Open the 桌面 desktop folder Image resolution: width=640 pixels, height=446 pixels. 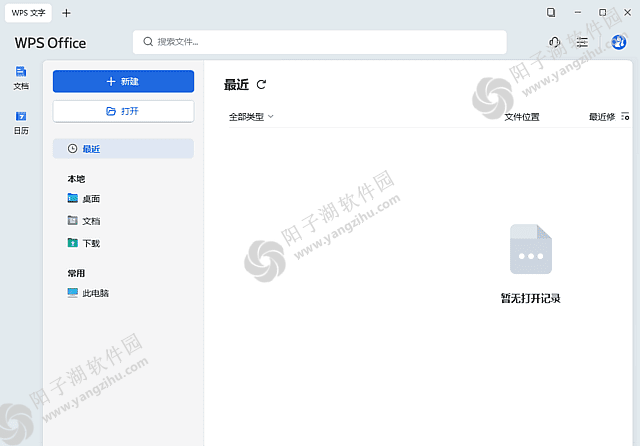pyautogui.click(x=84, y=199)
